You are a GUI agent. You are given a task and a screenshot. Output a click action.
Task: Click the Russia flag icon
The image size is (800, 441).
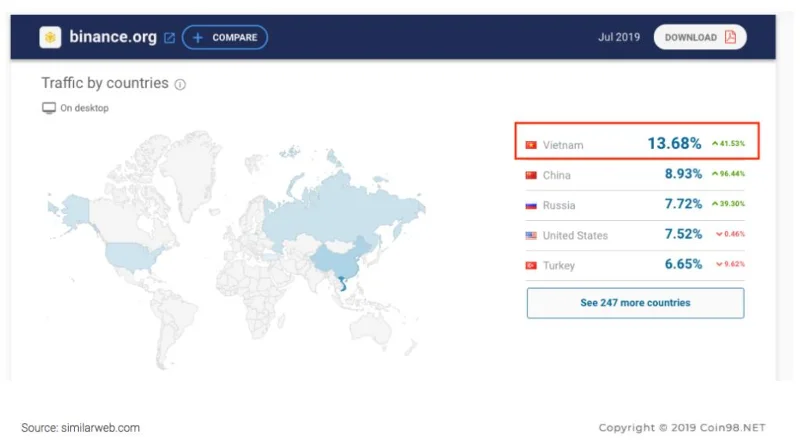pos(531,205)
